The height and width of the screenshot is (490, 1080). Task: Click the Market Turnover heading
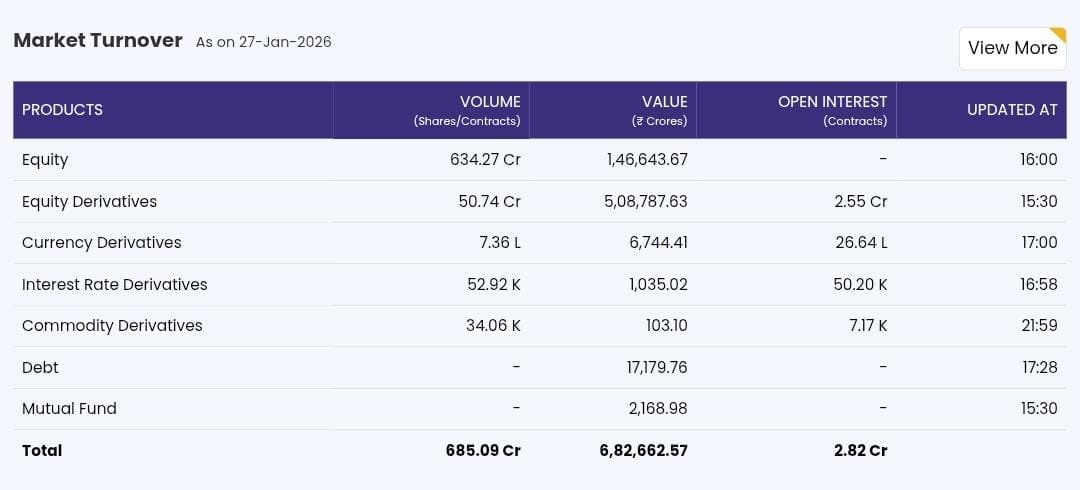(x=98, y=41)
